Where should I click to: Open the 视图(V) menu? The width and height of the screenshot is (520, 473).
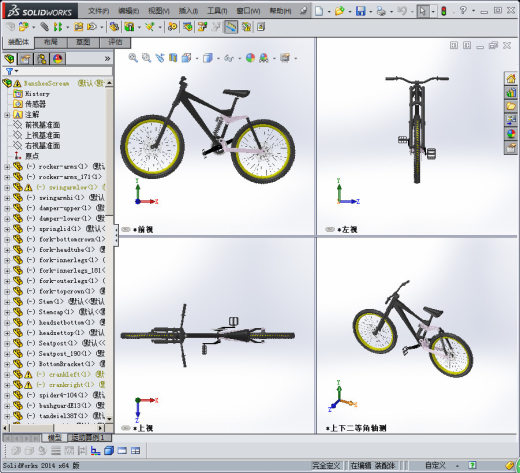coord(159,11)
